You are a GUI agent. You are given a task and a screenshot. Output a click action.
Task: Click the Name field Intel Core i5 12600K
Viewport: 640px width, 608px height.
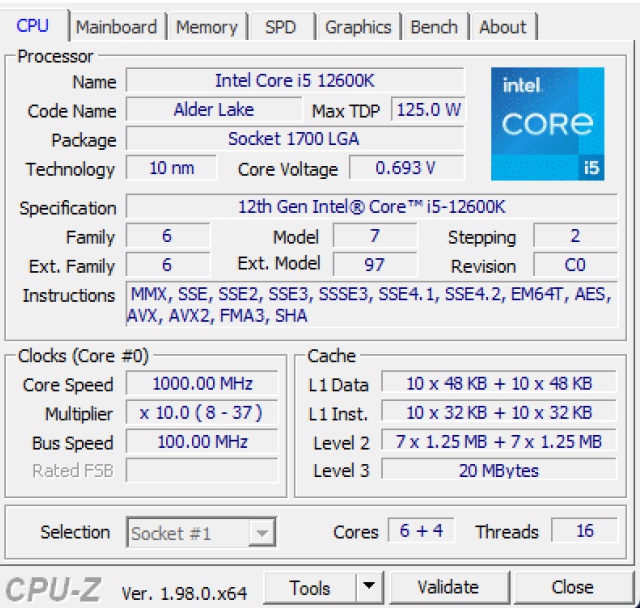point(295,80)
